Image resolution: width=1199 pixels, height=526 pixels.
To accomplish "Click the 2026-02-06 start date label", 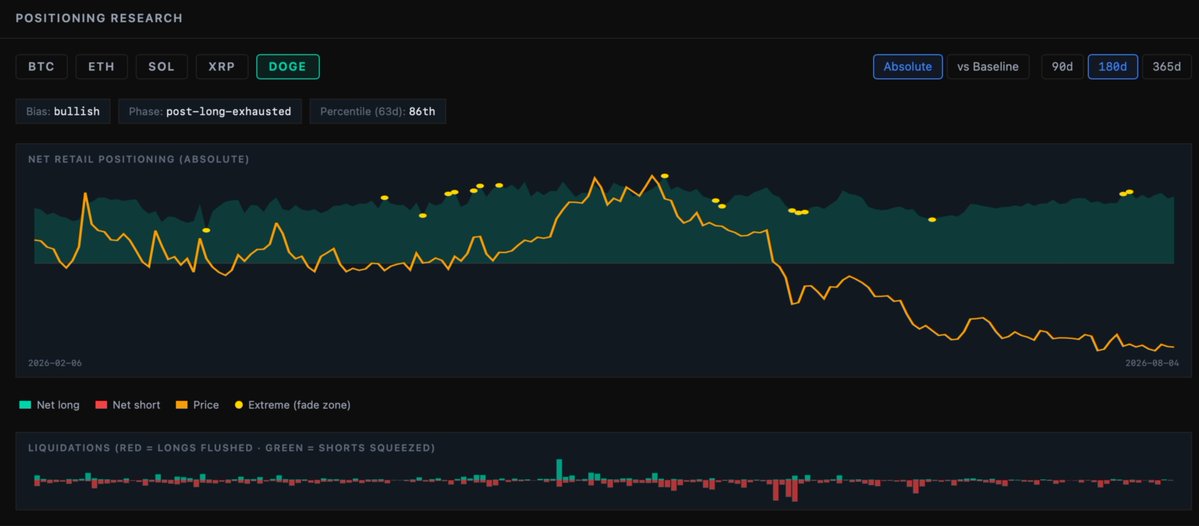I will [x=55, y=363].
